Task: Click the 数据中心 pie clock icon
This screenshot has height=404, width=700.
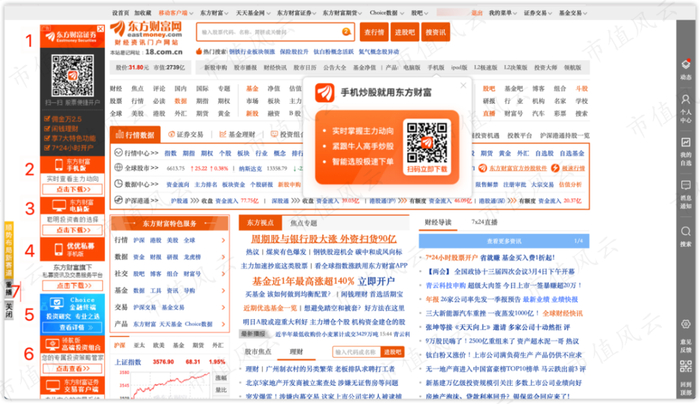Action: (118, 183)
